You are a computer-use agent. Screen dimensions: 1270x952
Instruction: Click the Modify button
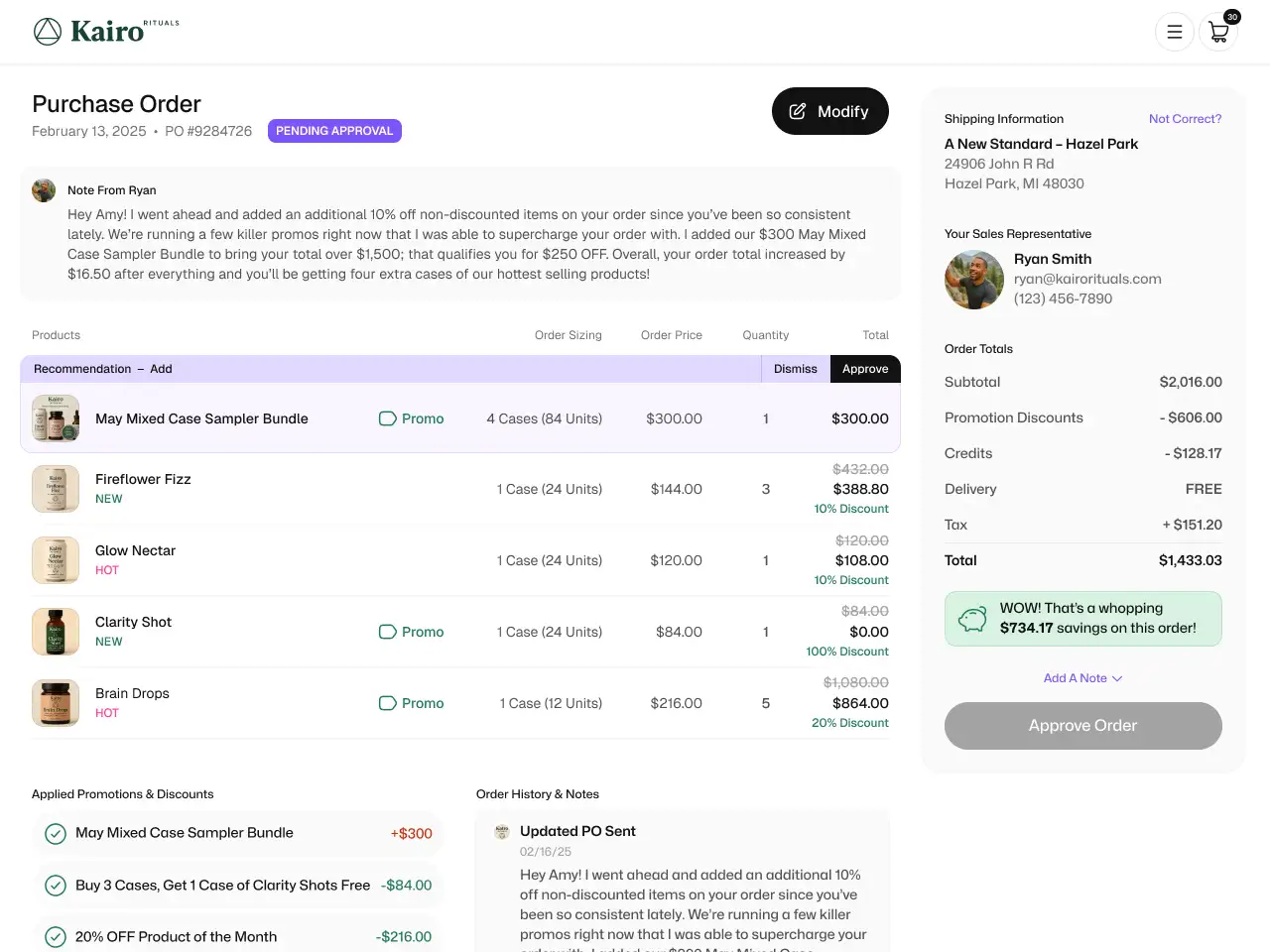pyautogui.click(x=829, y=111)
